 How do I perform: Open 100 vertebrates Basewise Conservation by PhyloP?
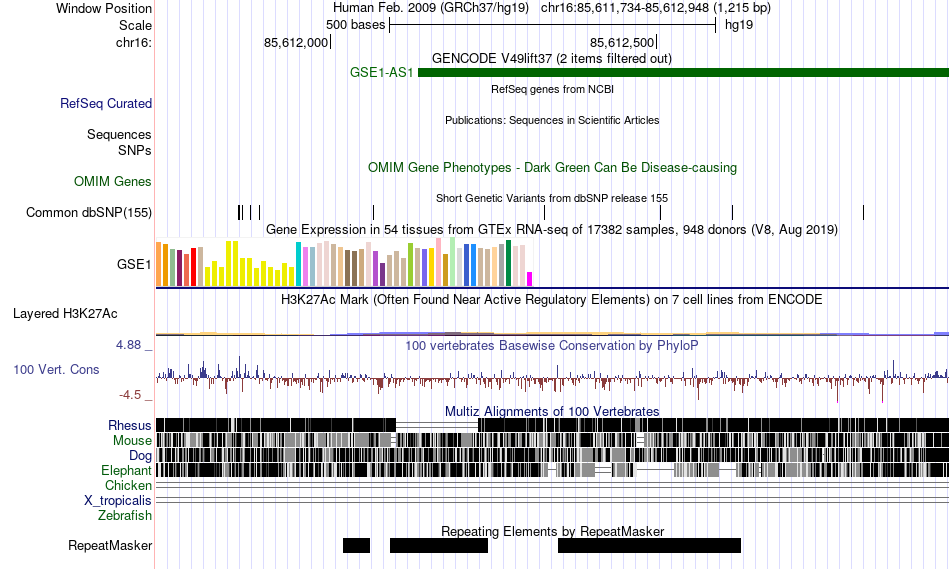(552, 345)
